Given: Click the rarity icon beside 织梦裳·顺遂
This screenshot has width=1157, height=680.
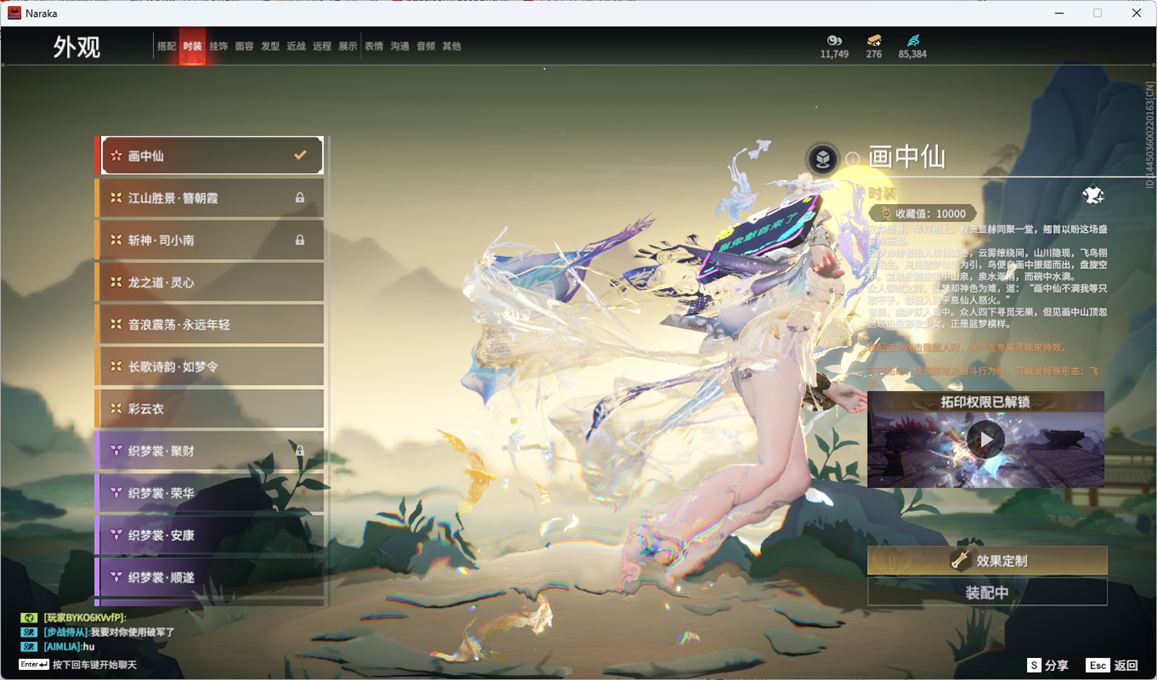Looking at the screenshot, I should [116, 577].
